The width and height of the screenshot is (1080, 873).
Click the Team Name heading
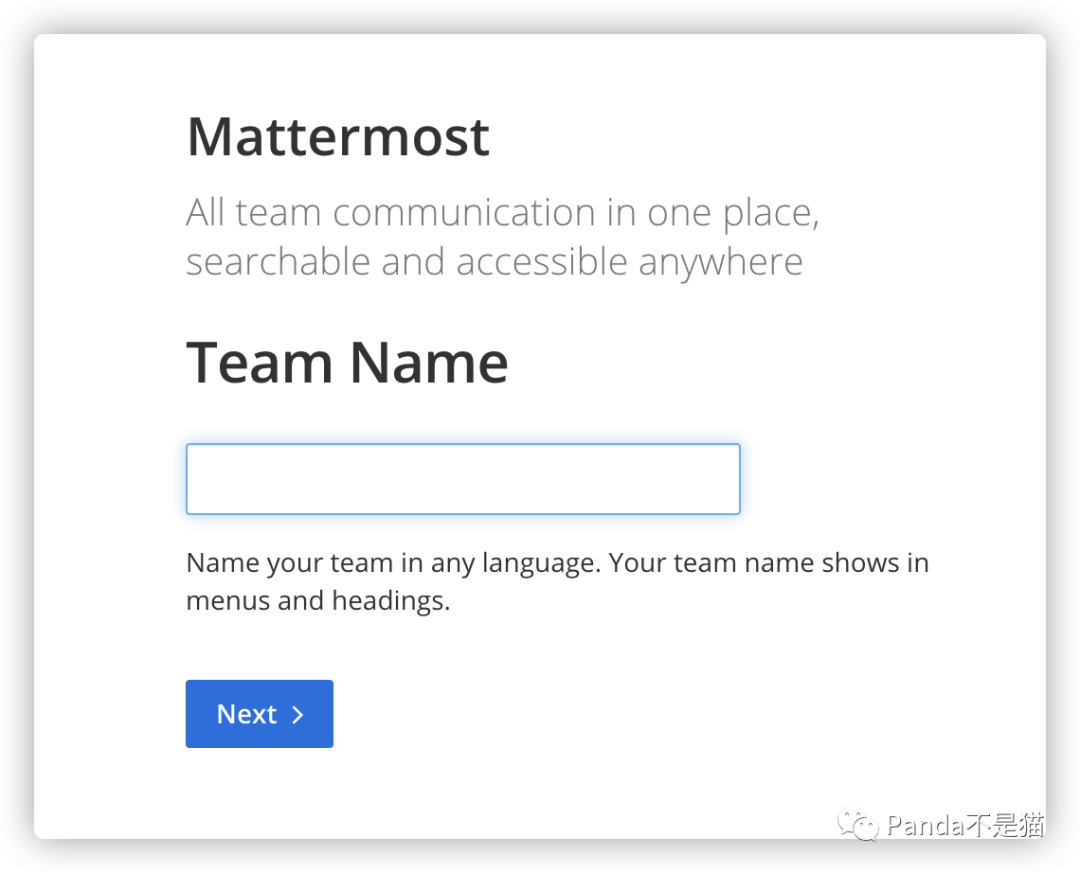(347, 362)
